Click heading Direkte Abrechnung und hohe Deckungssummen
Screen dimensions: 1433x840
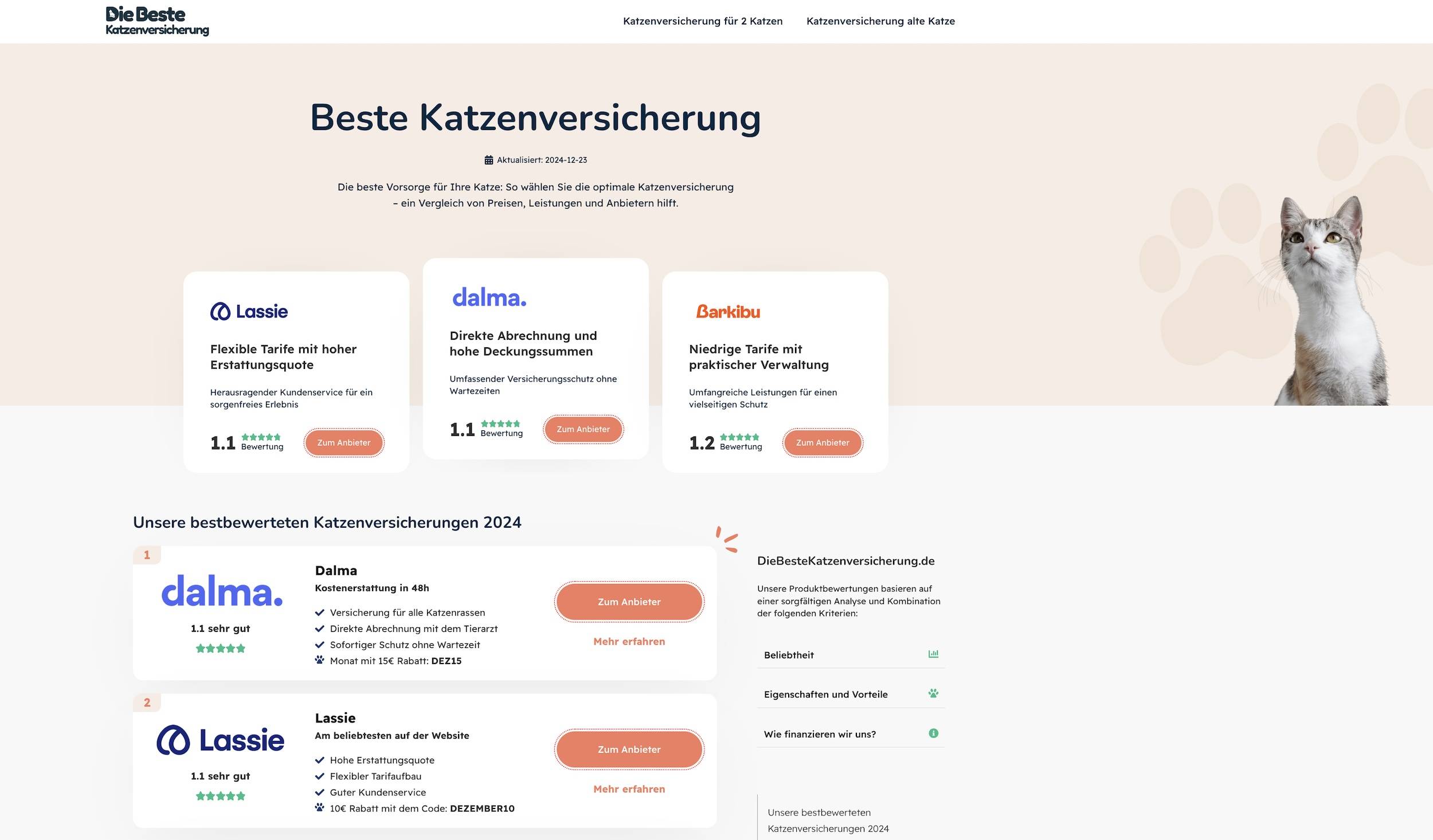coord(523,343)
